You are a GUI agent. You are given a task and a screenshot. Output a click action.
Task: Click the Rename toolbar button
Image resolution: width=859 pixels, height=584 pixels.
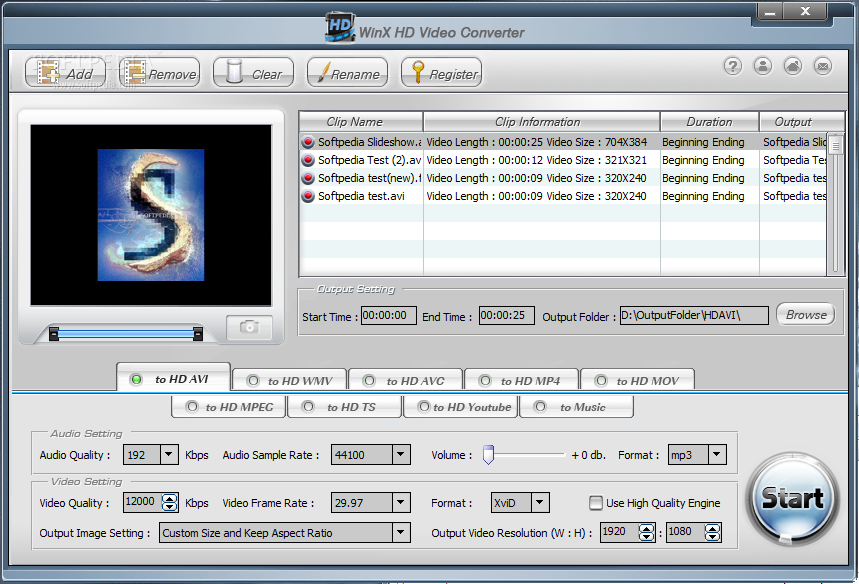[x=347, y=72]
